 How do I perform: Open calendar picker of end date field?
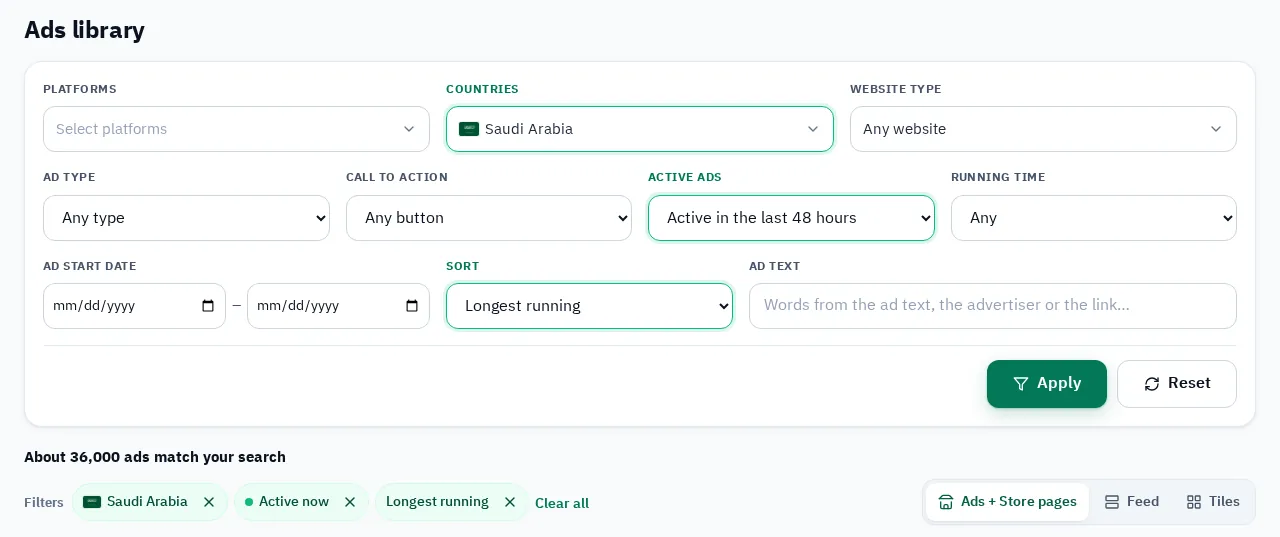click(412, 306)
